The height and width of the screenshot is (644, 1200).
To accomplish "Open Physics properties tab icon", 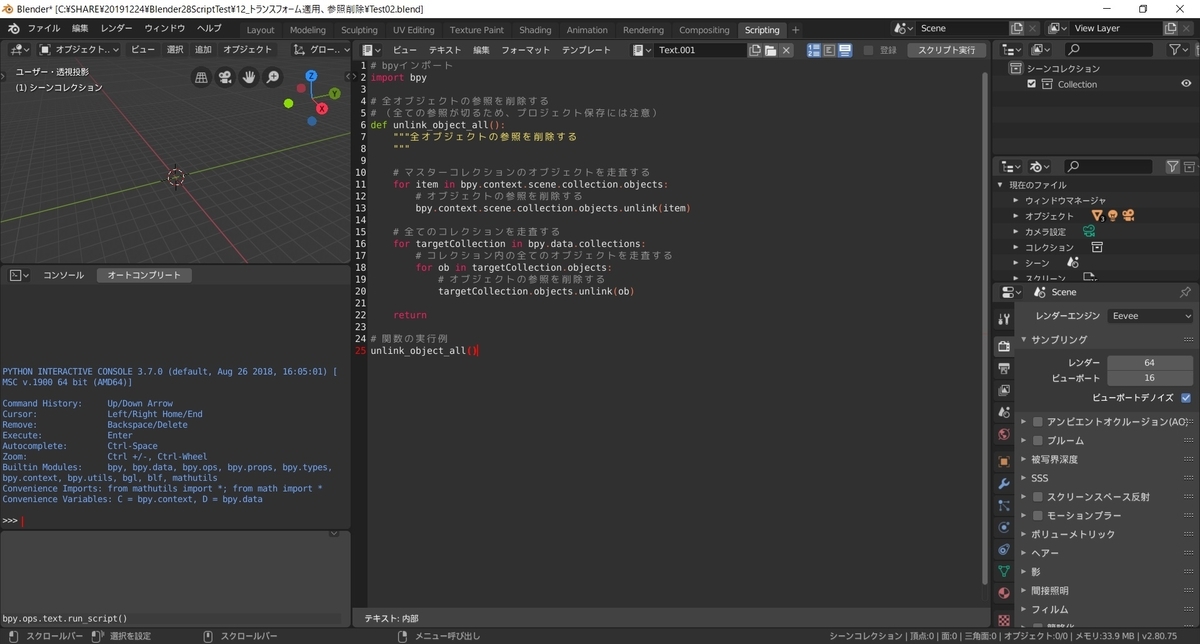I will pos(1004,527).
